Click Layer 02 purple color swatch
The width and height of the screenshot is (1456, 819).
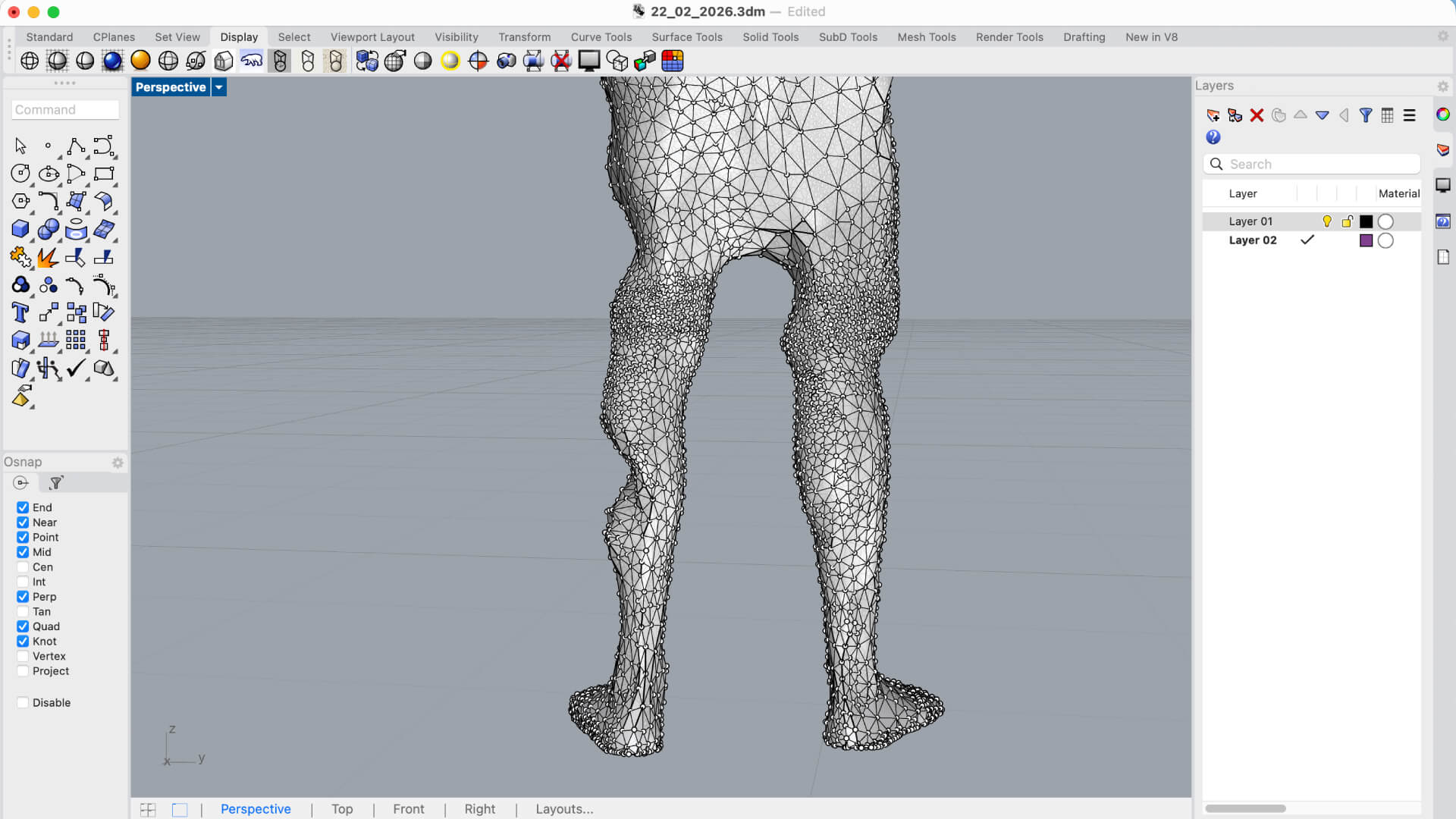[1366, 240]
